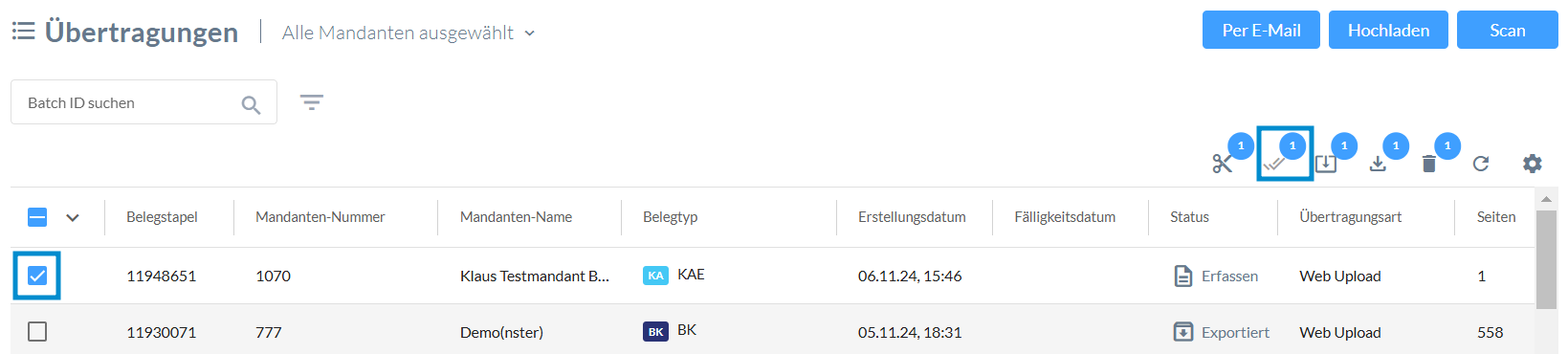
Task: Open the table settings gear
Action: point(1533,164)
